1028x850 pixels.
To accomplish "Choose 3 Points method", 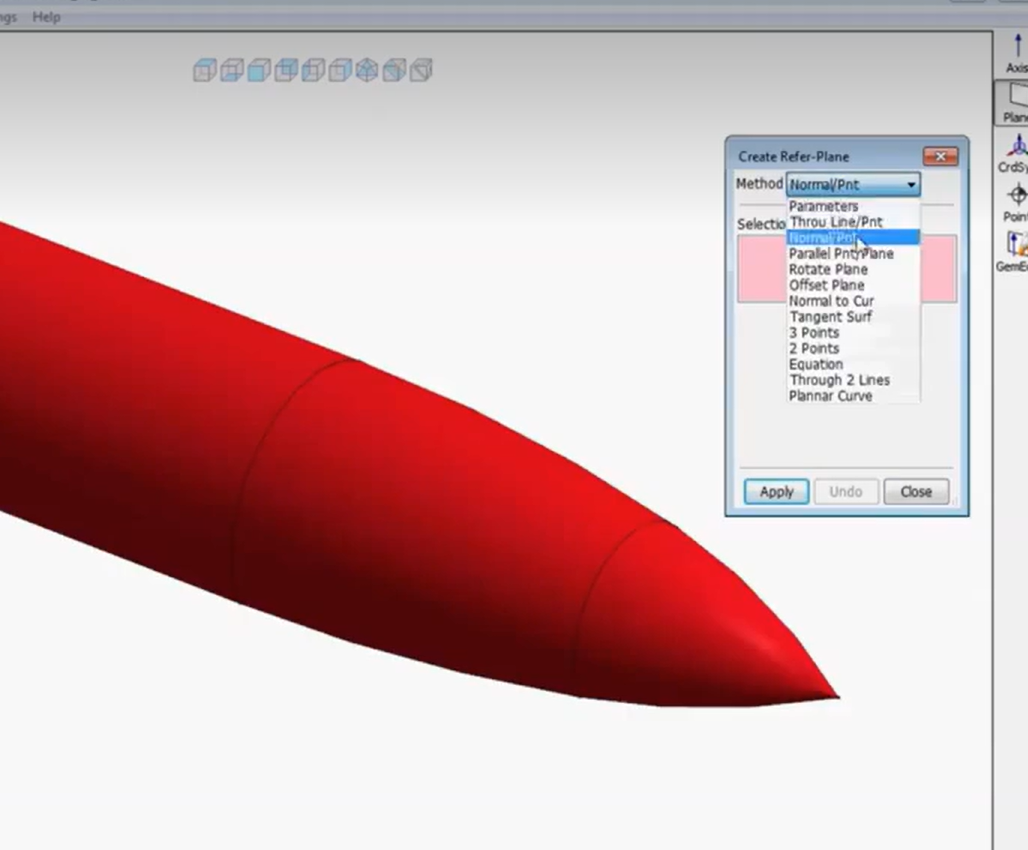I will point(853,332).
